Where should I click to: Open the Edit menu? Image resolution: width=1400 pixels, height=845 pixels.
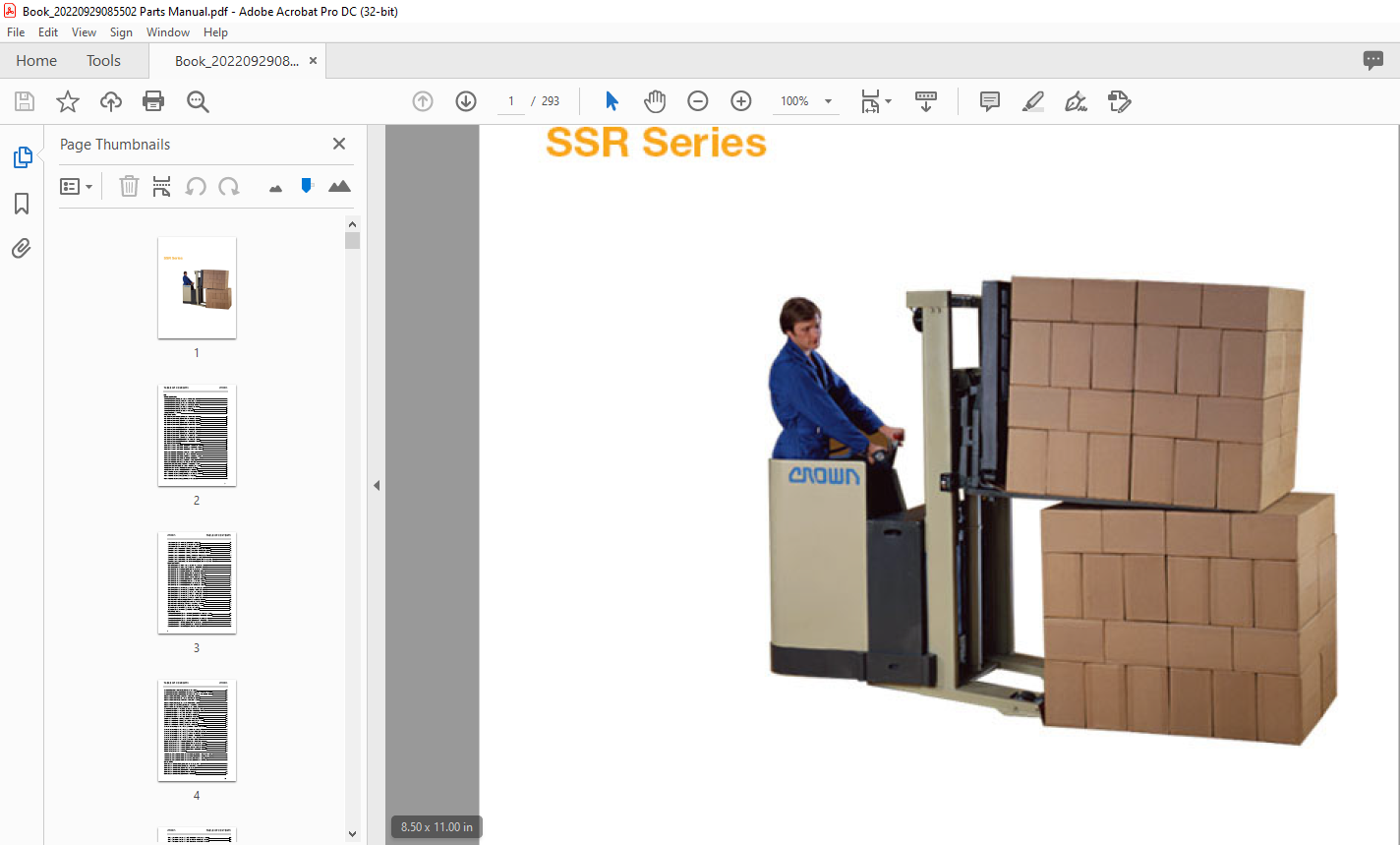coord(48,32)
